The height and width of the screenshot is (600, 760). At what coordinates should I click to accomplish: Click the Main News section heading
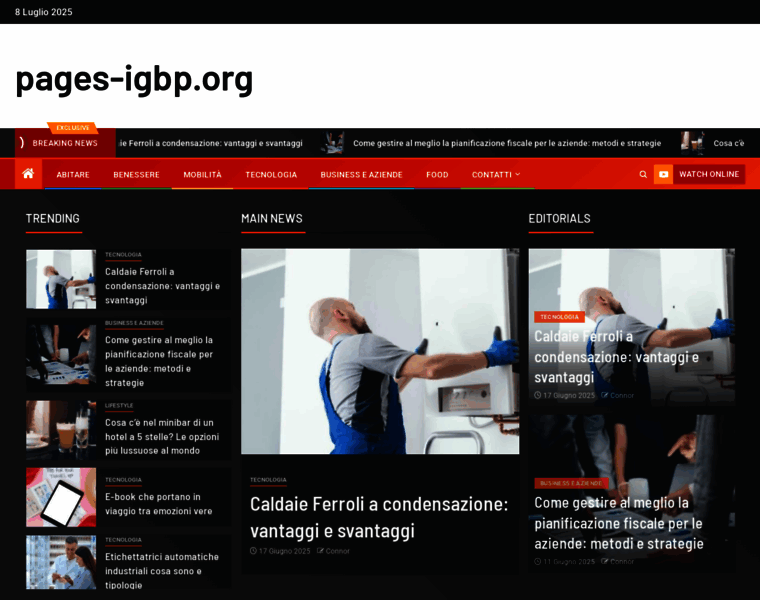[x=272, y=219]
